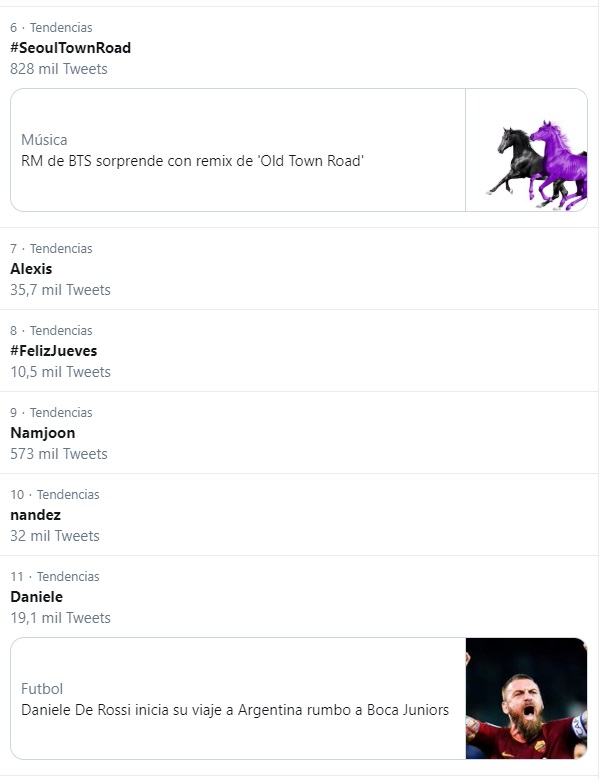Click the 573 mil Tweets count

tap(58, 454)
